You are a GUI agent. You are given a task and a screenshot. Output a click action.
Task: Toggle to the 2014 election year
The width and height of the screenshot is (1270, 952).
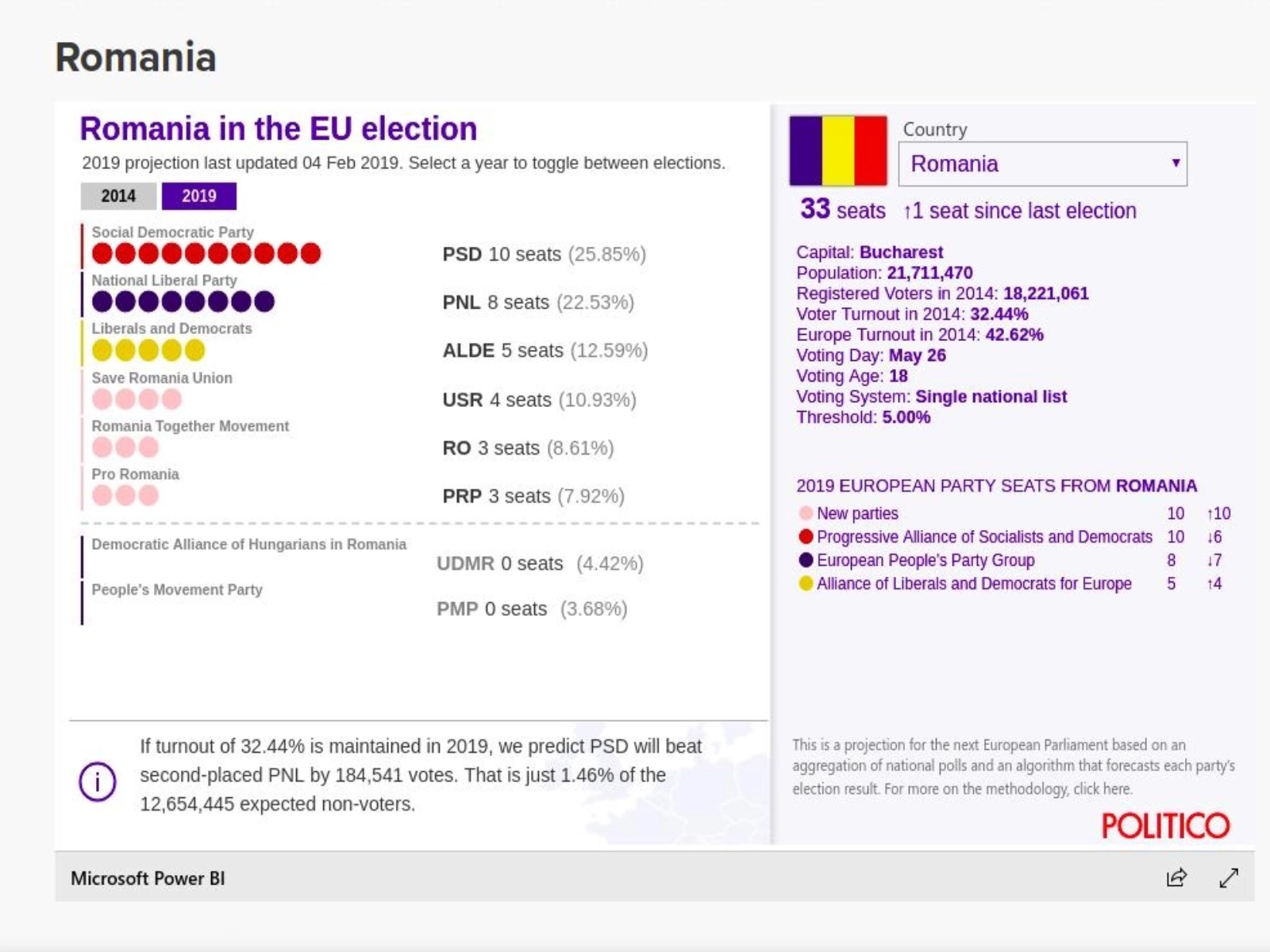(118, 196)
